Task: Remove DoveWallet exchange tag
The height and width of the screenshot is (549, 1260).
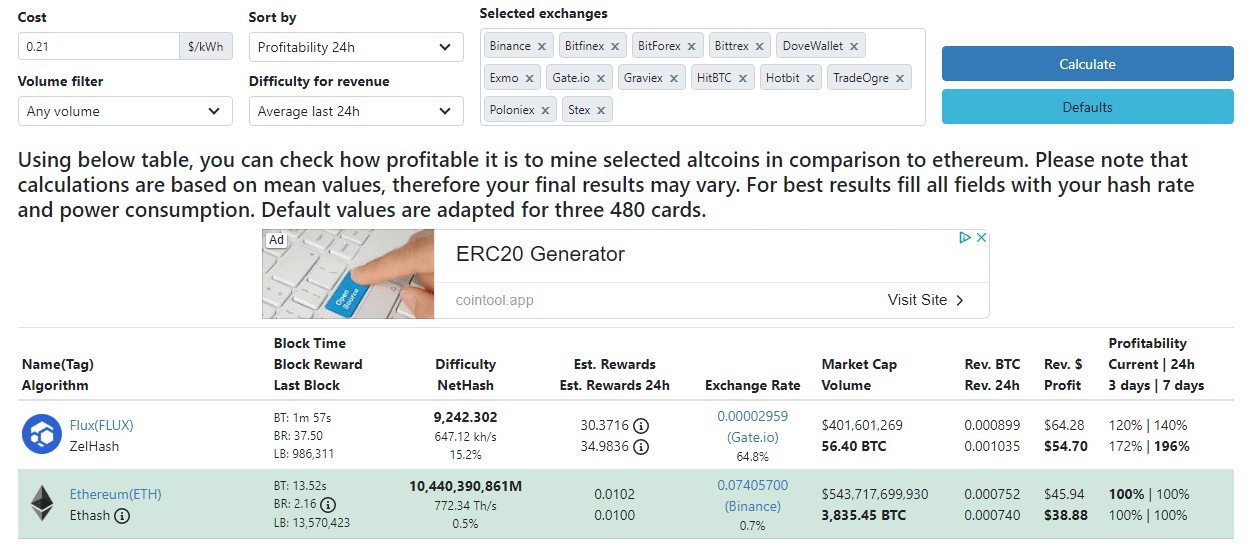Action: [x=854, y=47]
